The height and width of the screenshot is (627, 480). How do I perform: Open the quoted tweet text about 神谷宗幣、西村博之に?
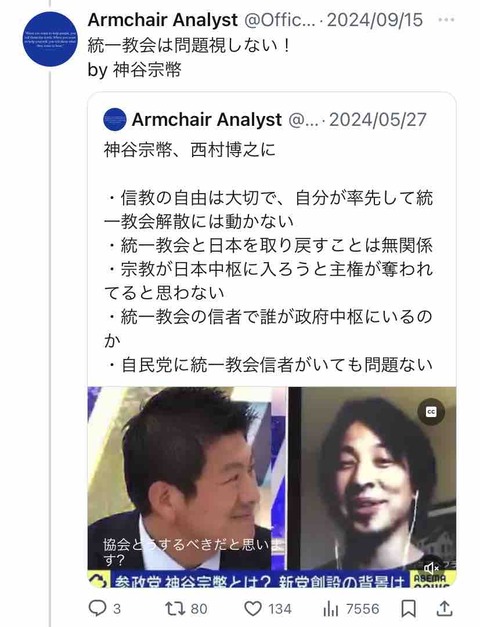(x=269, y=257)
